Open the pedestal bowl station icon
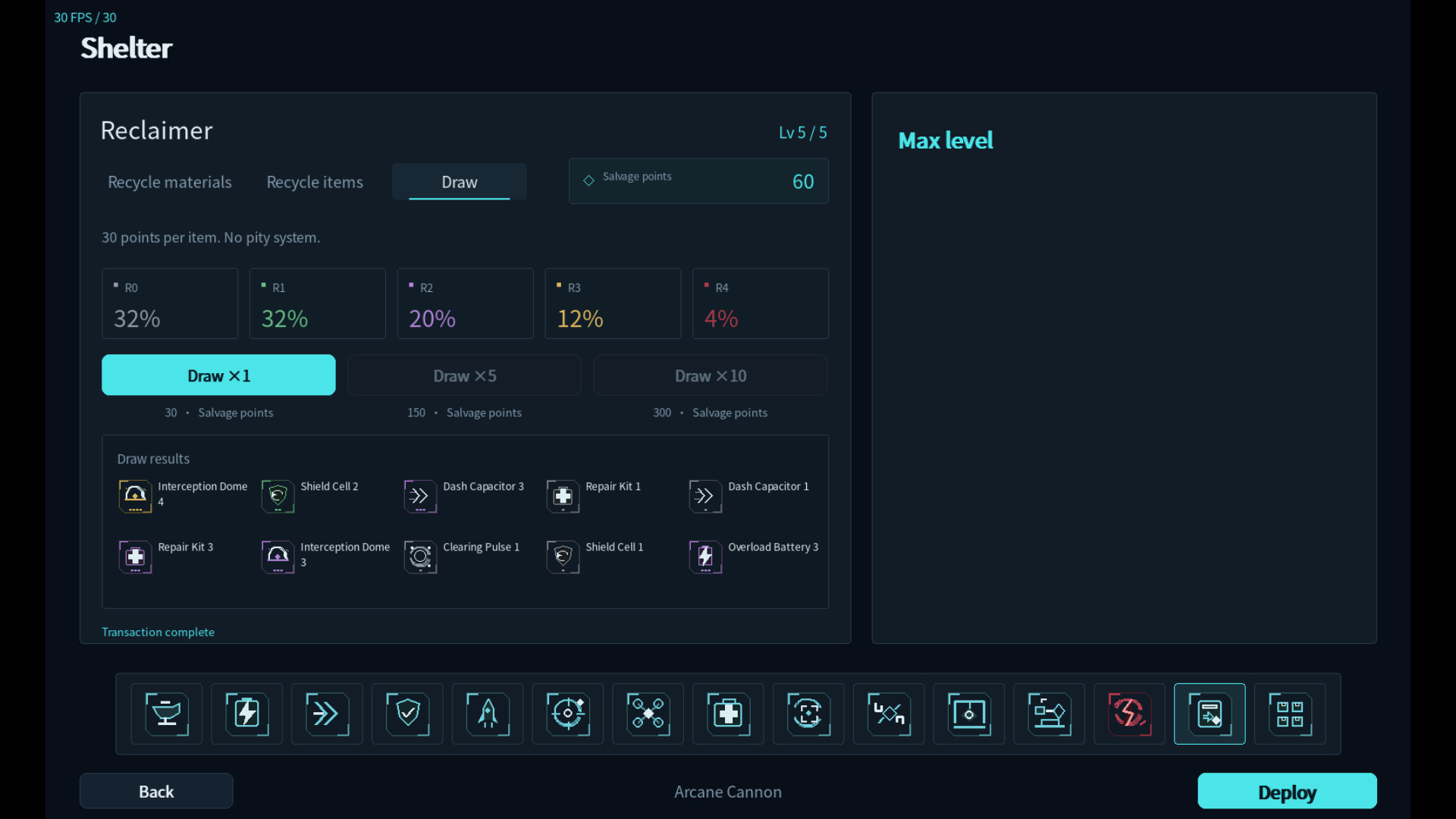This screenshot has width=1456, height=819. tap(167, 714)
